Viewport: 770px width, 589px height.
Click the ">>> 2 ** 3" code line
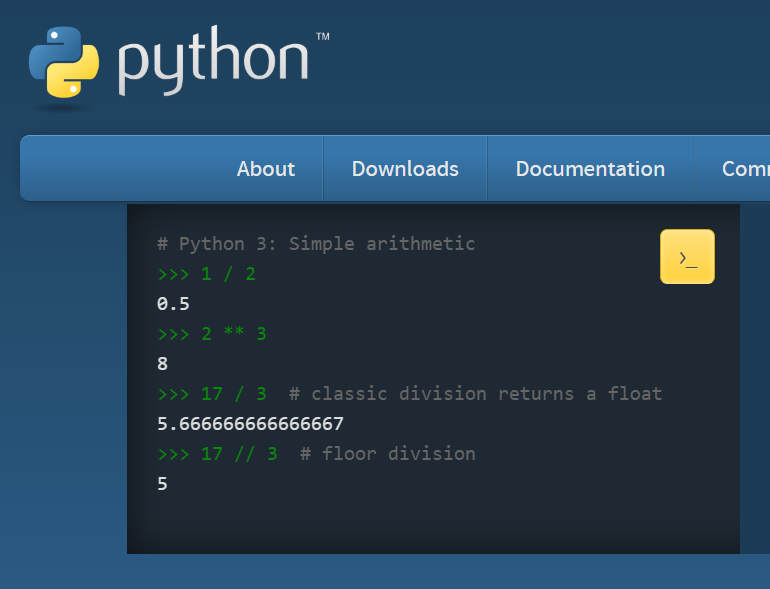point(212,334)
